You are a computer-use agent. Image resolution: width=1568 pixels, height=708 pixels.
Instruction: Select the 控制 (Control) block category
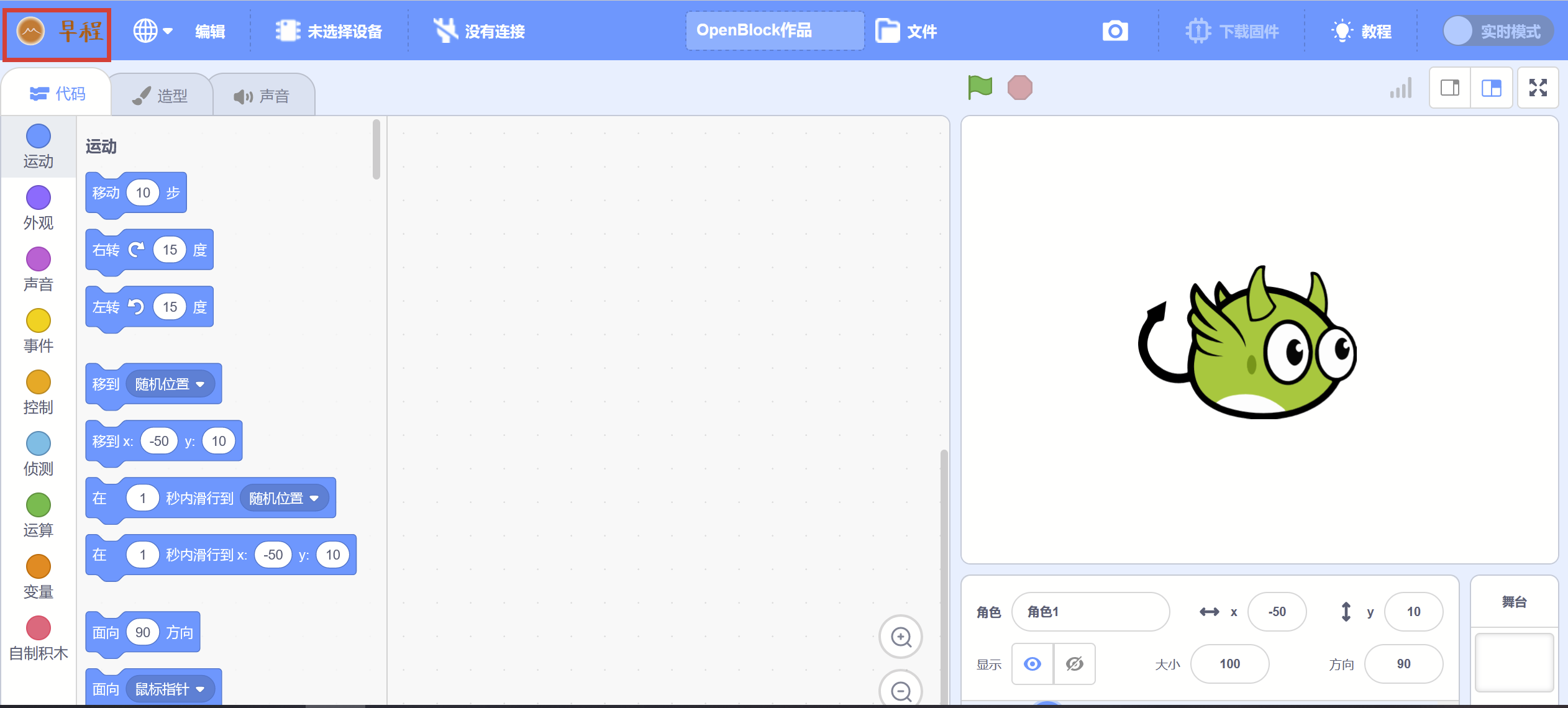coord(38,391)
